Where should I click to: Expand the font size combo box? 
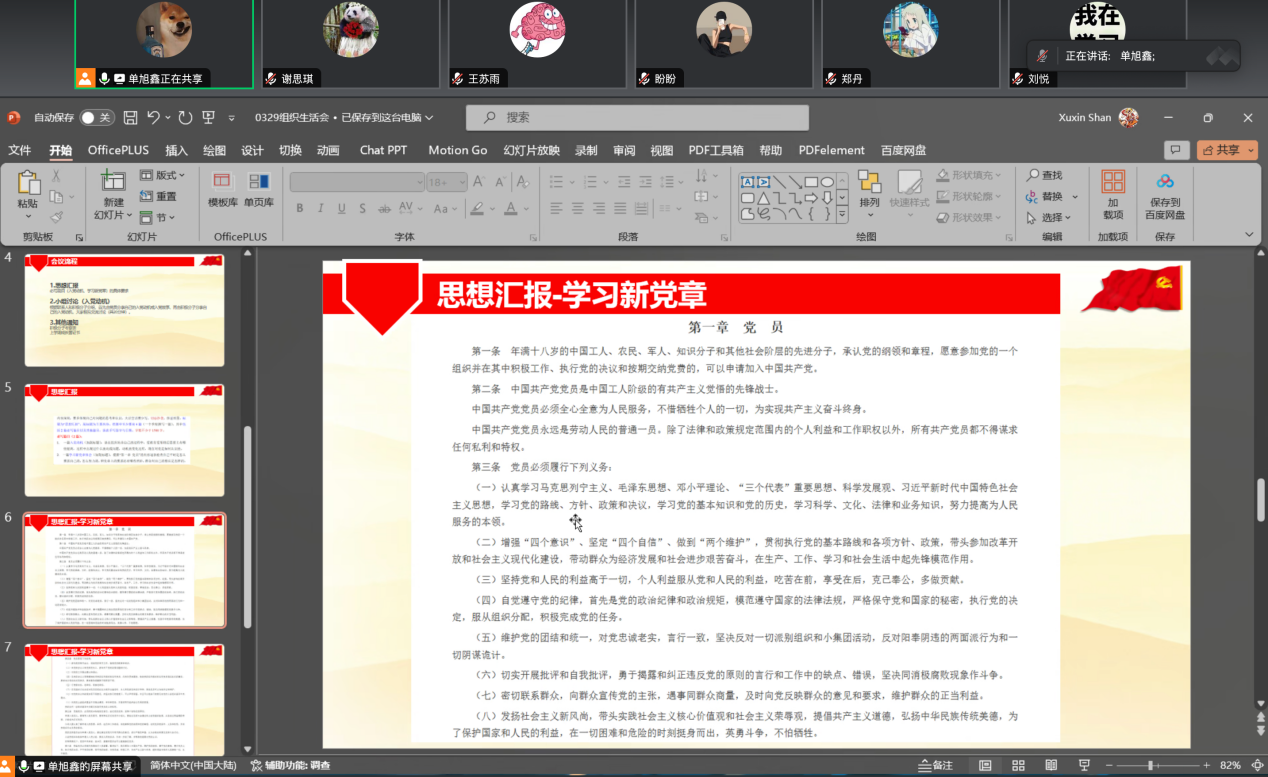tap(461, 182)
